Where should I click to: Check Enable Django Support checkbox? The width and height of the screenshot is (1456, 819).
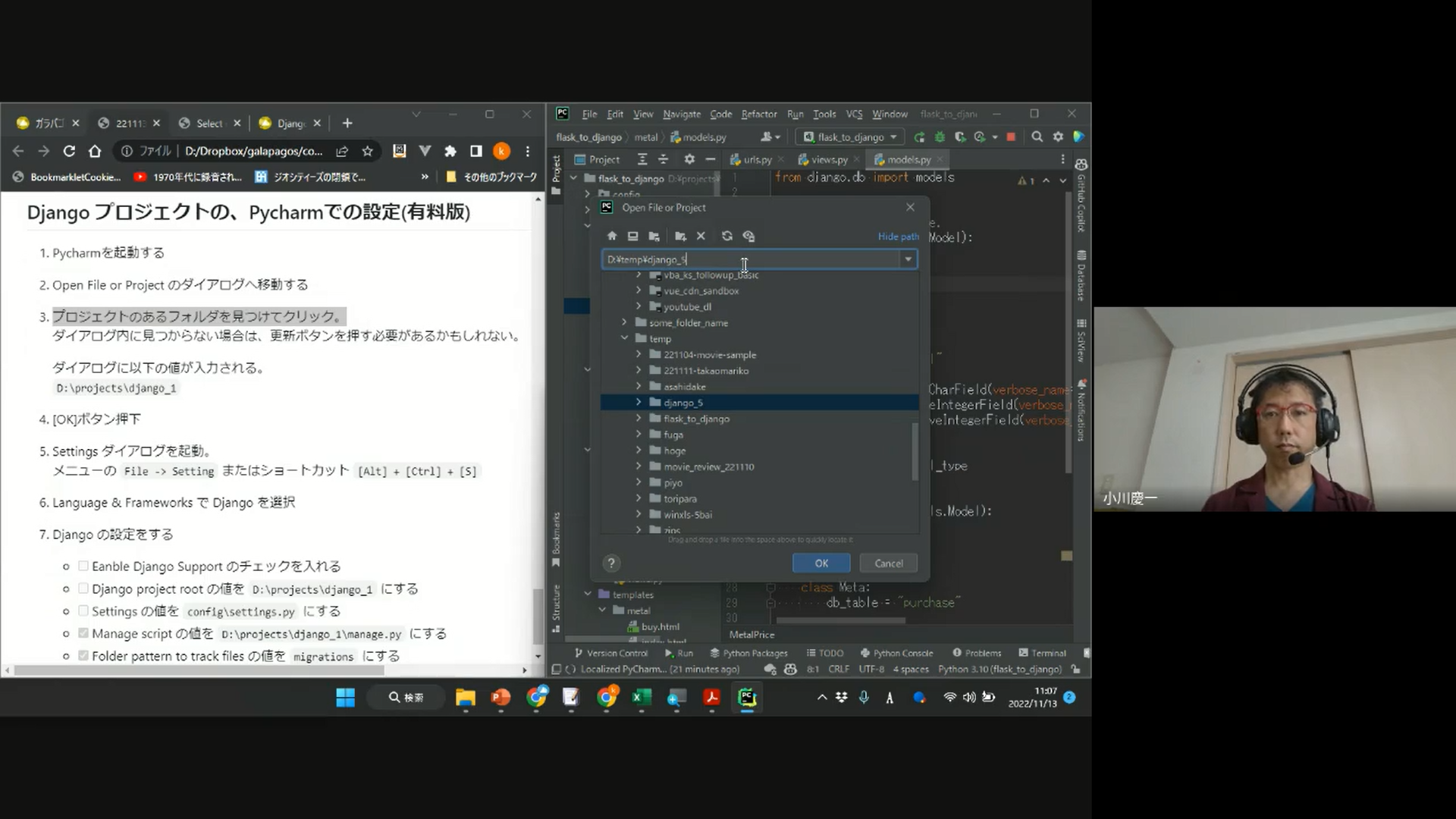click(83, 566)
